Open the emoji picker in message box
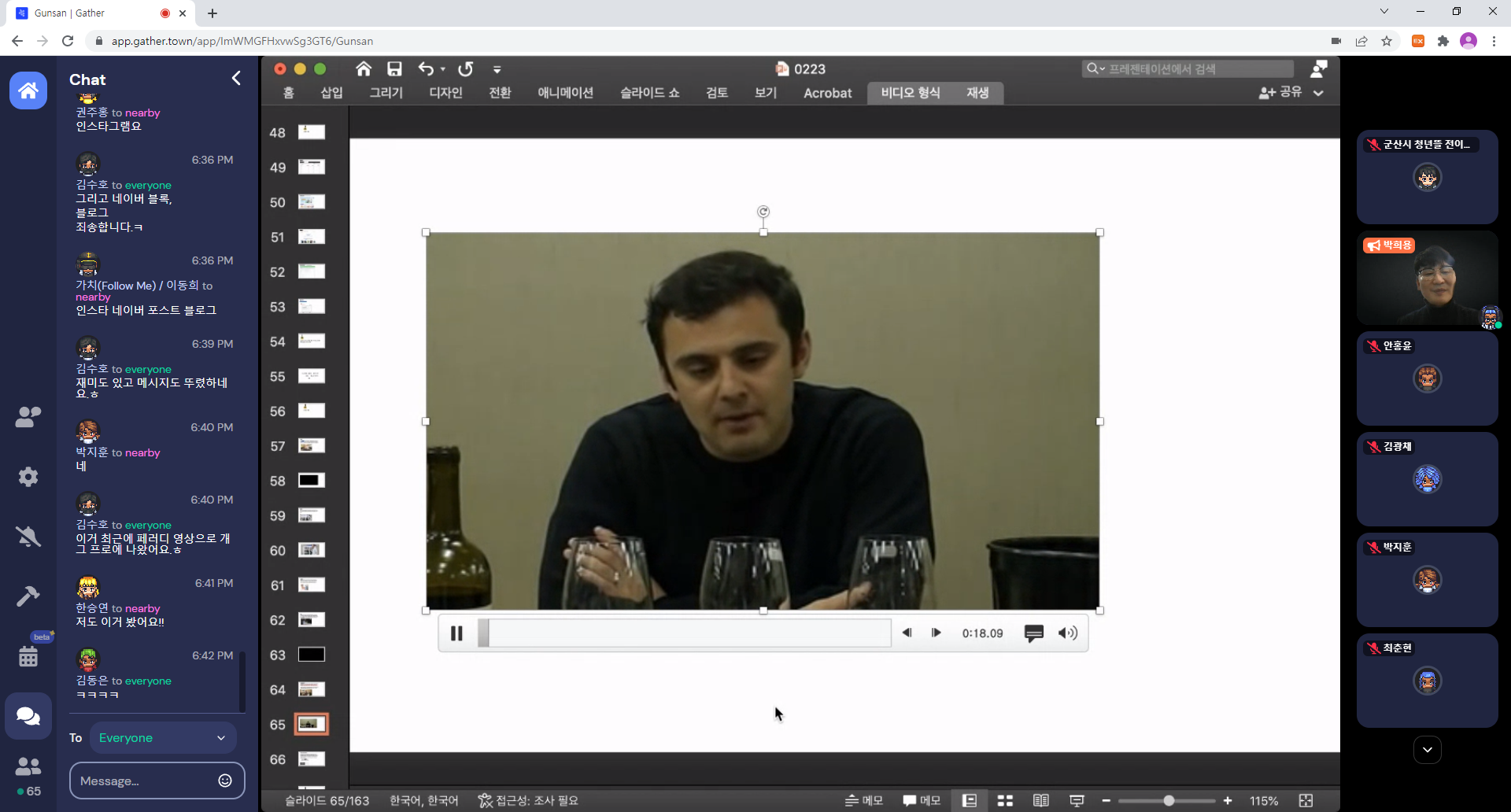Viewport: 1511px width, 812px height. [x=225, y=781]
